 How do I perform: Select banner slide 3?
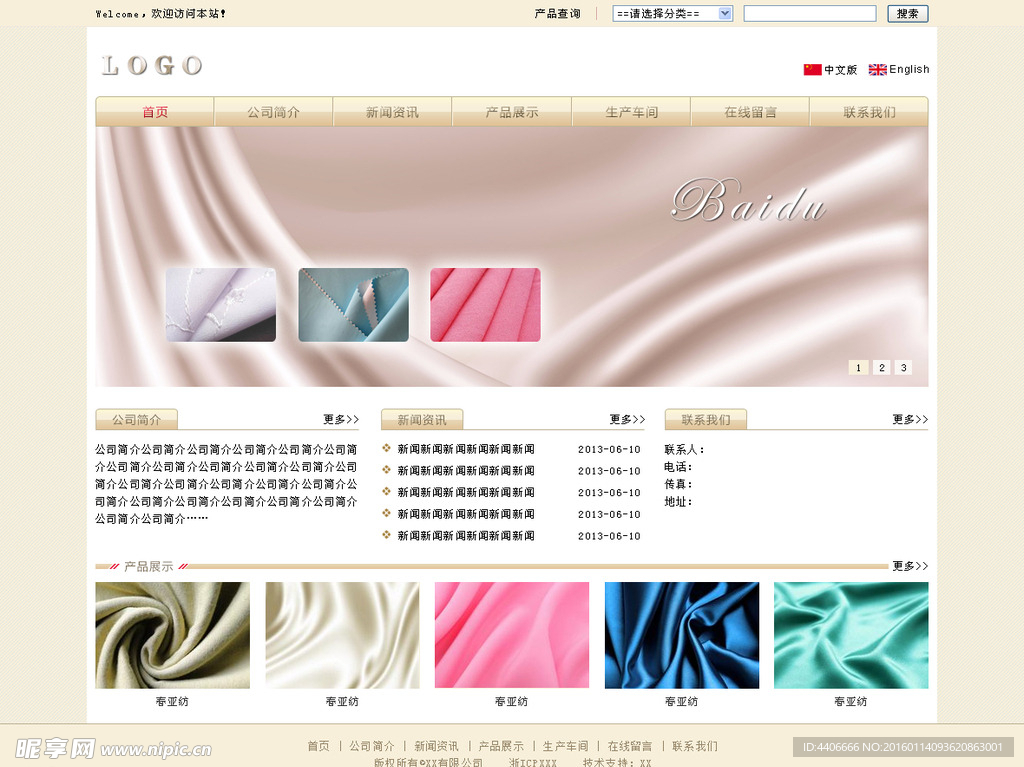click(x=904, y=368)
